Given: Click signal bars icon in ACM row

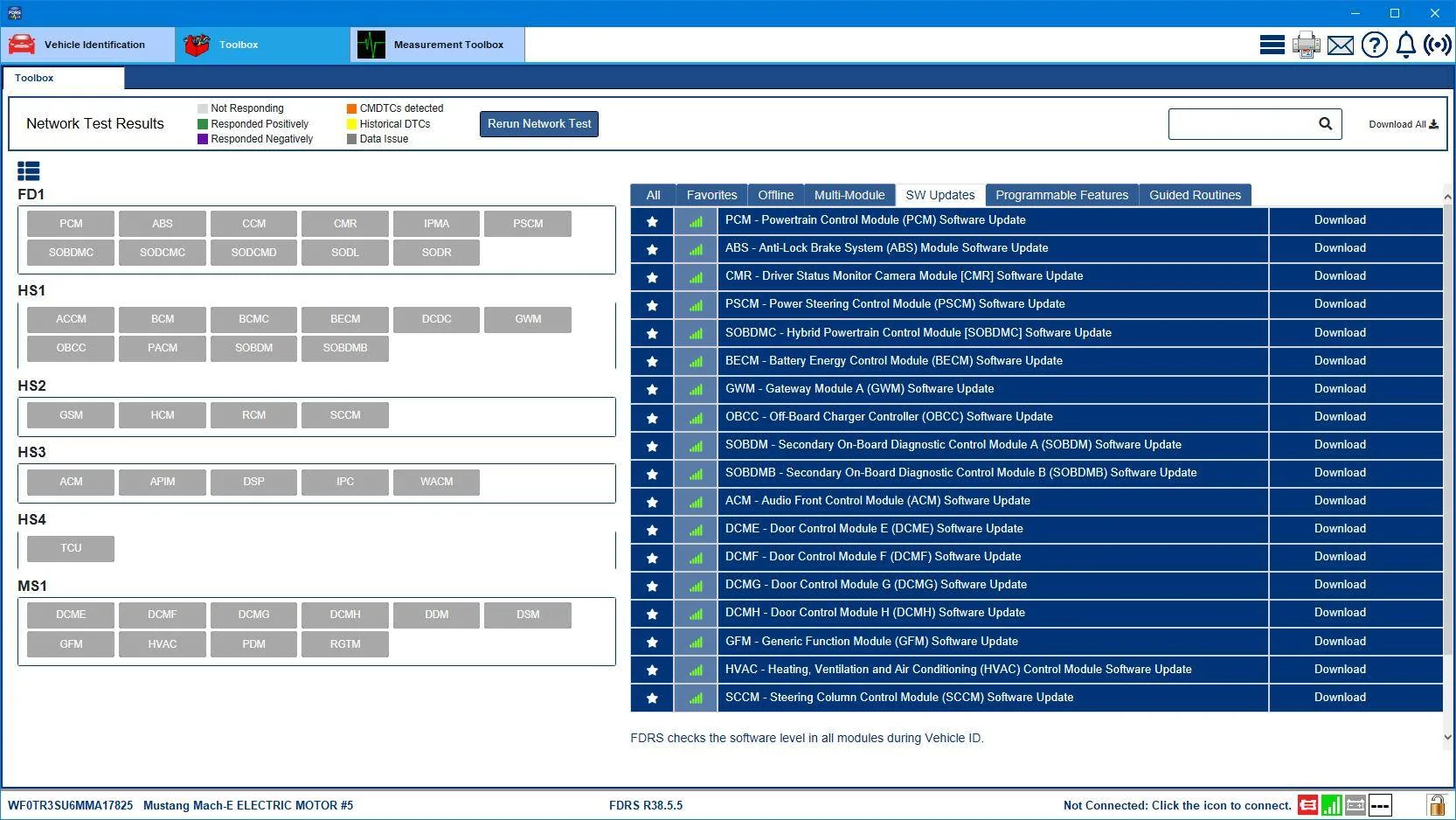Looking at the screenshot, I should coord(696,502).
